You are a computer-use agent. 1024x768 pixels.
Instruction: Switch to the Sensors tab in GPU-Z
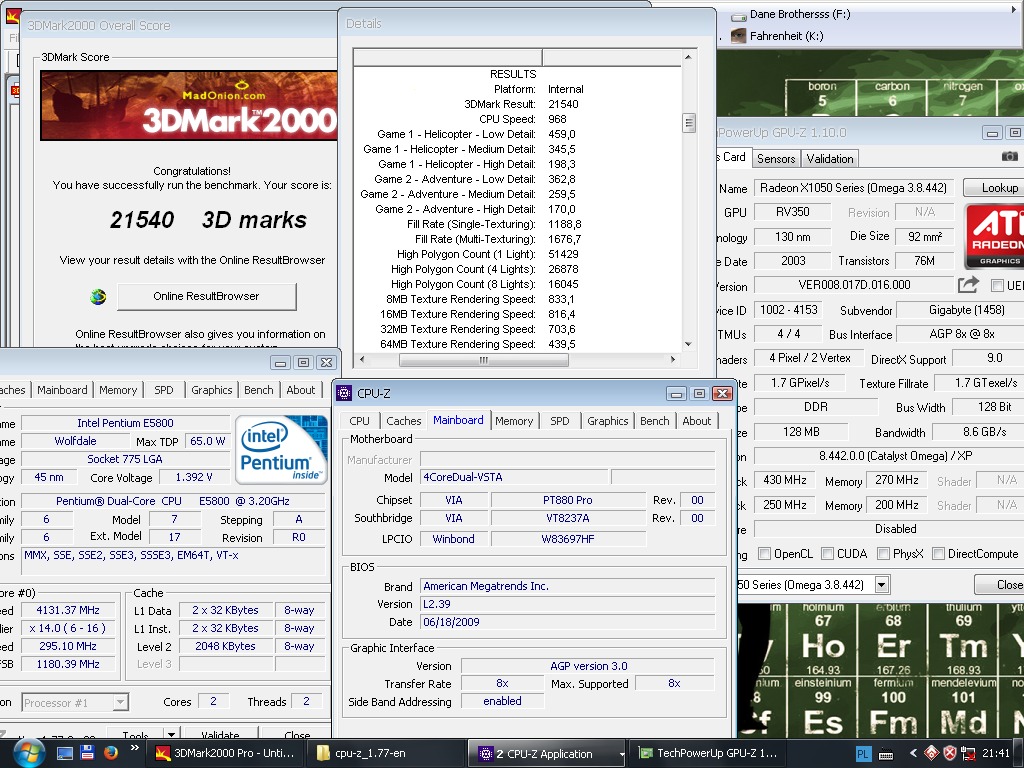click(776, 159)
